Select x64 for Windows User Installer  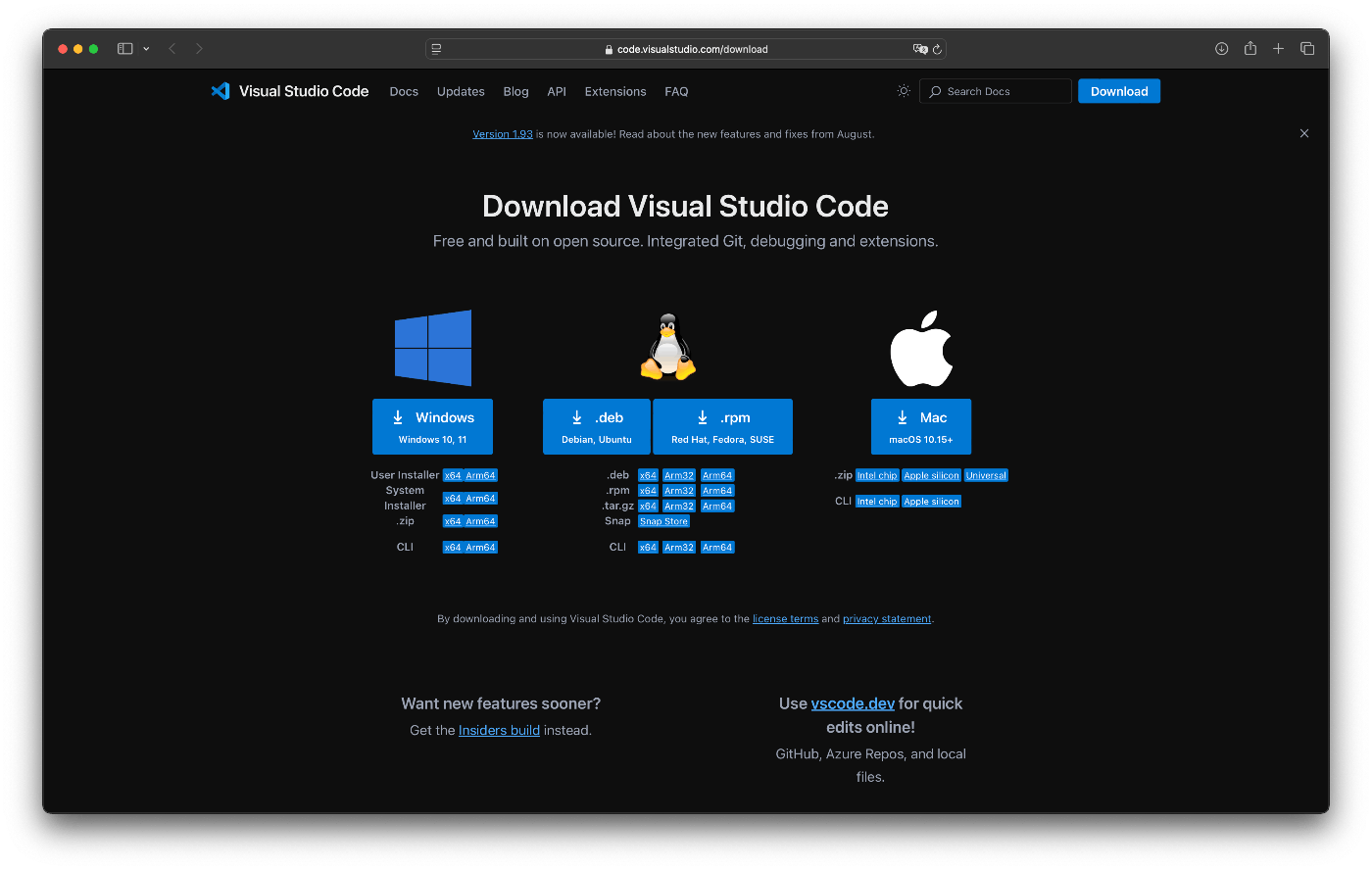point(453,476)
